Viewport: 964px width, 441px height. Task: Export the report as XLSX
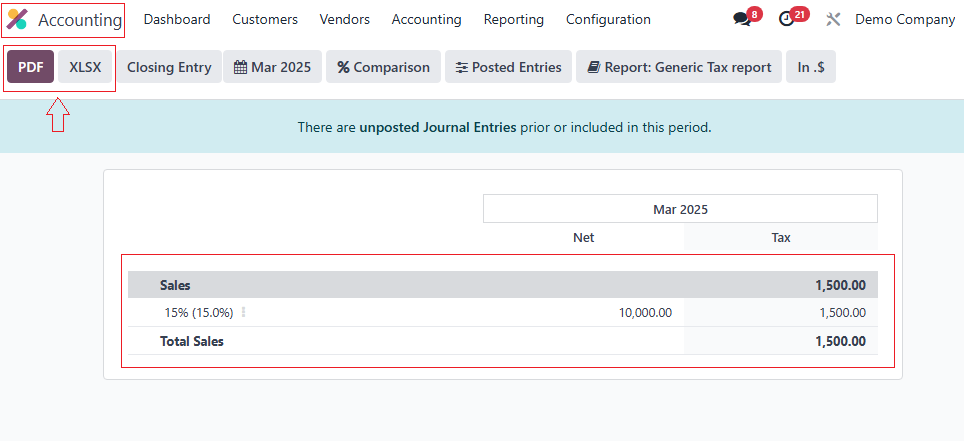[x=85, y=67]
